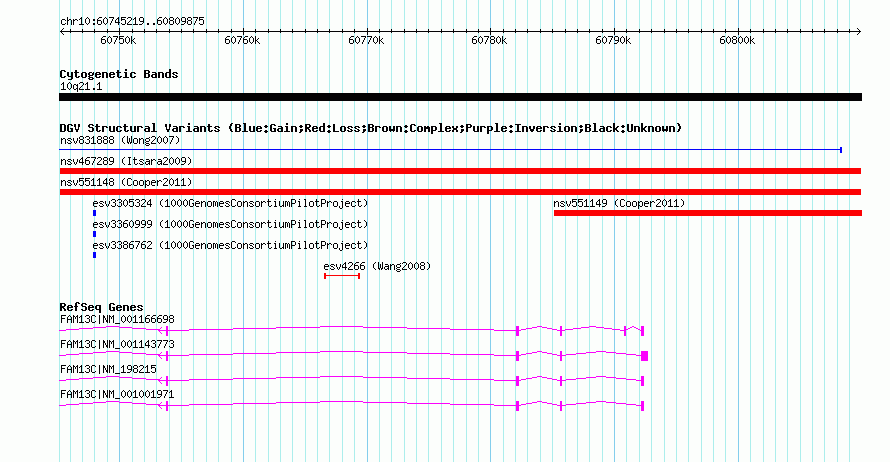Open the FAM13C|NM_001143773 transcript label
This screenshot has width=890, height=462.
pyautogui.click(x=117, y=345)
